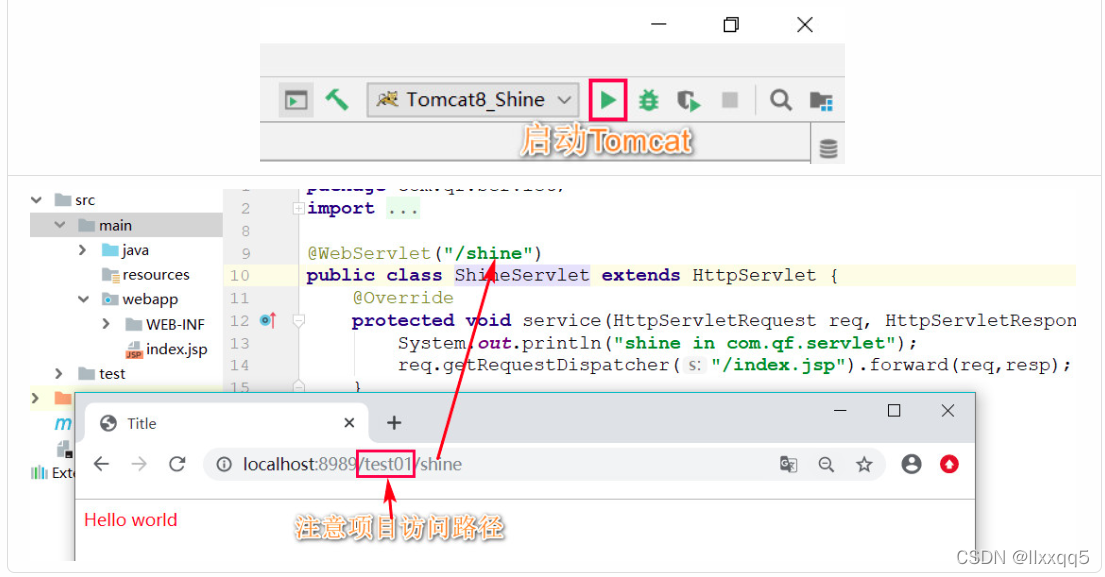Select the java source folder row
The height and width of the screenshot is (577, 1105).
[x=125, y=250]
